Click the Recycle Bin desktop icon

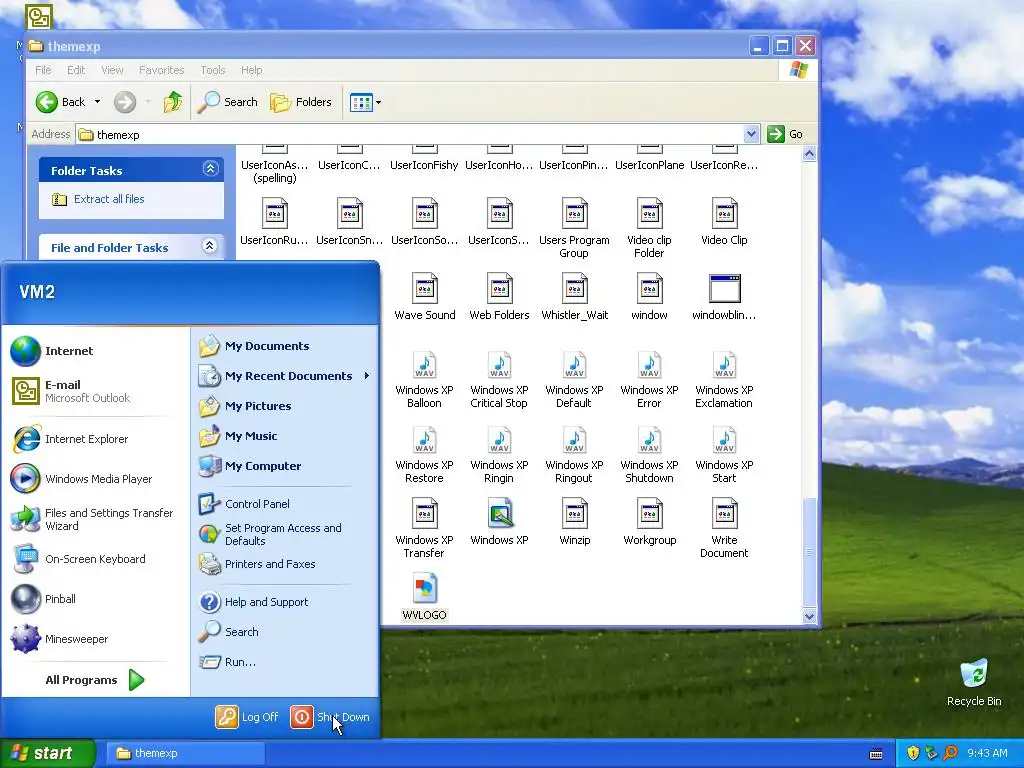[x=974, y=682]
